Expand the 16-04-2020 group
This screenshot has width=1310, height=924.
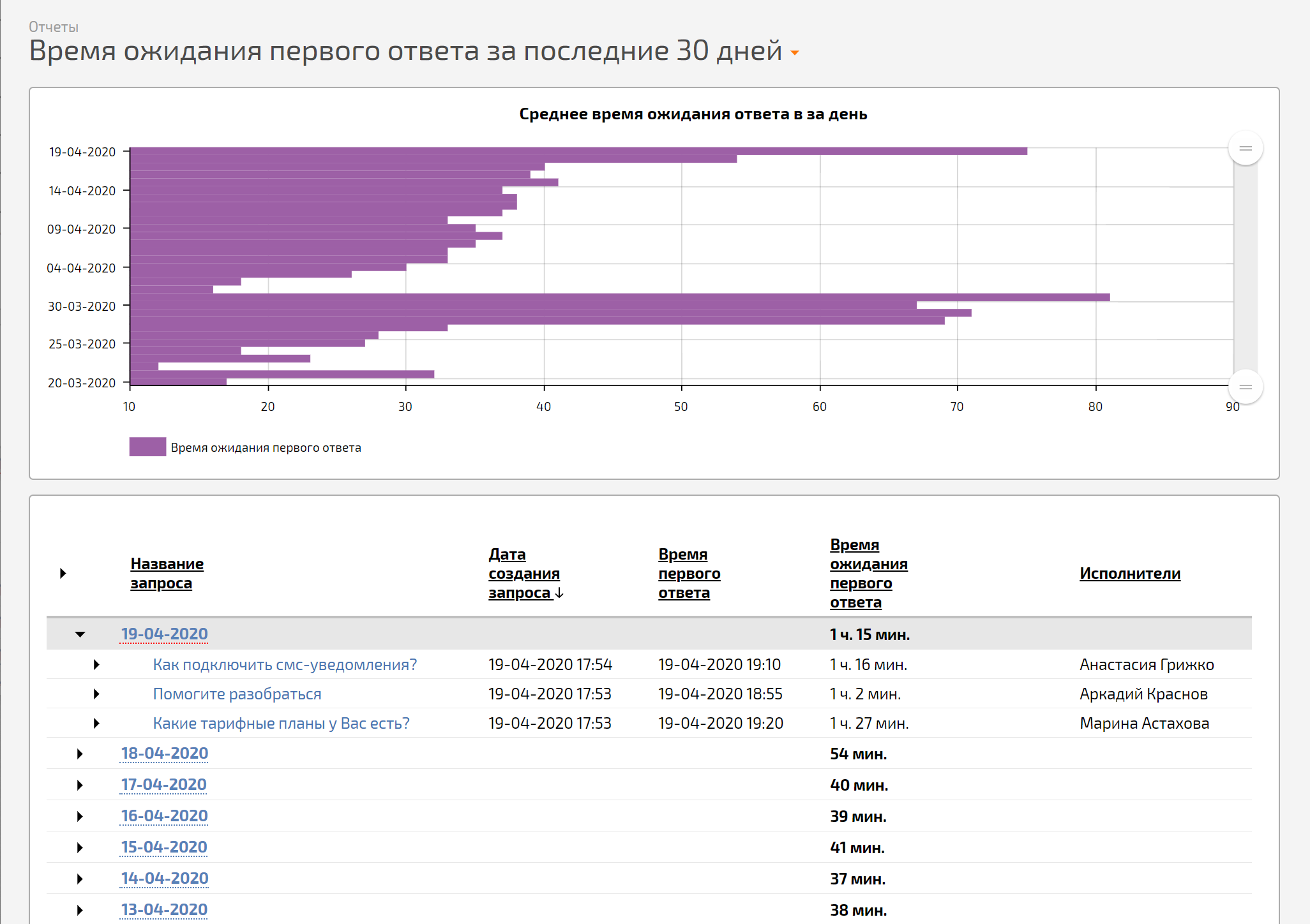[80, 816]
